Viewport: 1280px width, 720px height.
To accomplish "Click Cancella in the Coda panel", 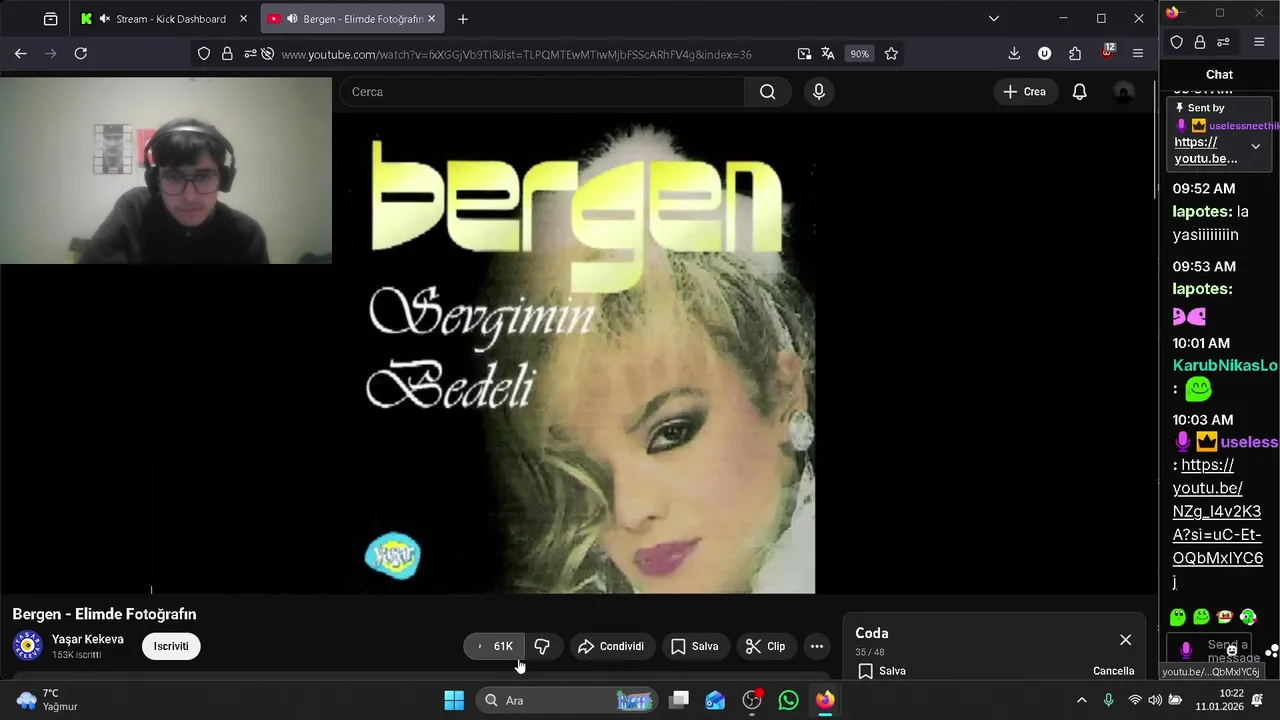I will pyautogui.click(x=1114, y=671).
